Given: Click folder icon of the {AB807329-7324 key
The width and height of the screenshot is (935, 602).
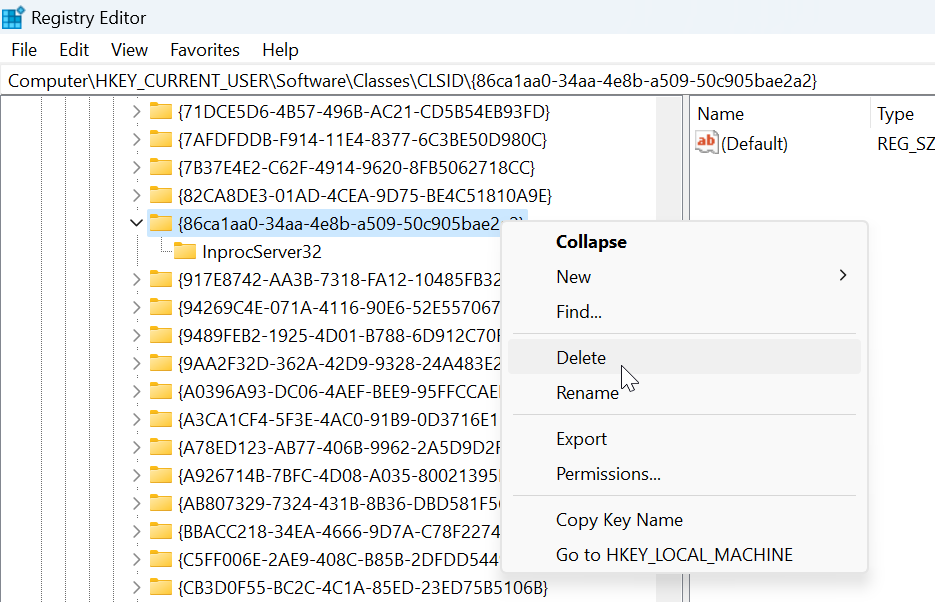Looking at the screenshot, I should coord(160,503).
